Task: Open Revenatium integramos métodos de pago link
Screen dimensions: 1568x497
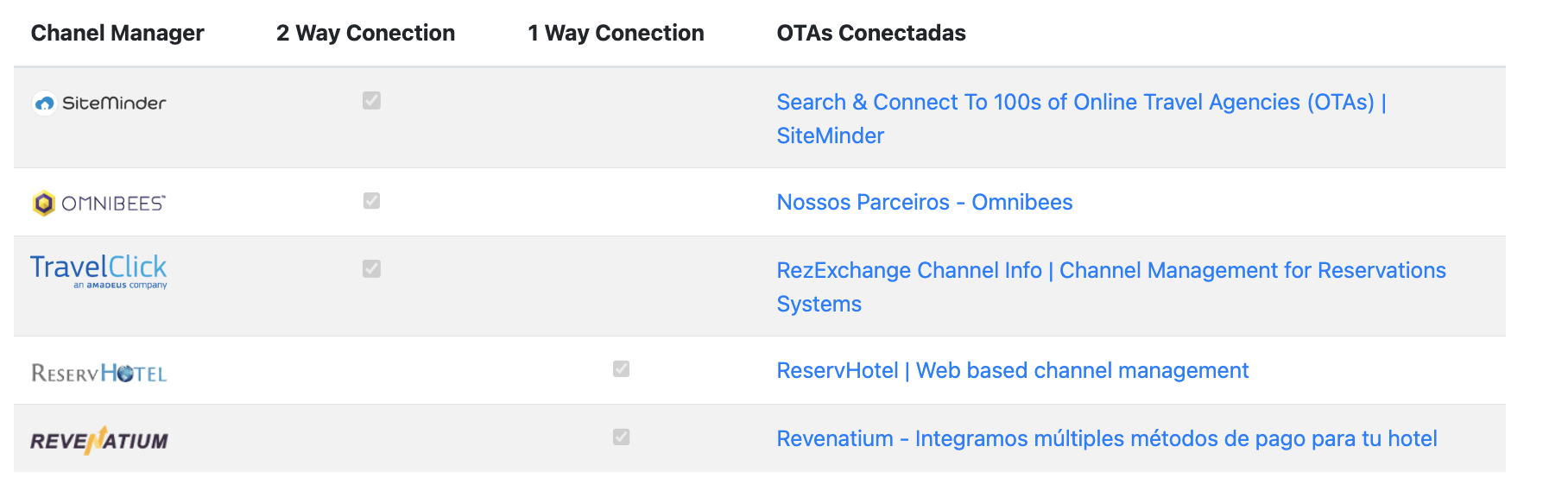Action: 1107,438
